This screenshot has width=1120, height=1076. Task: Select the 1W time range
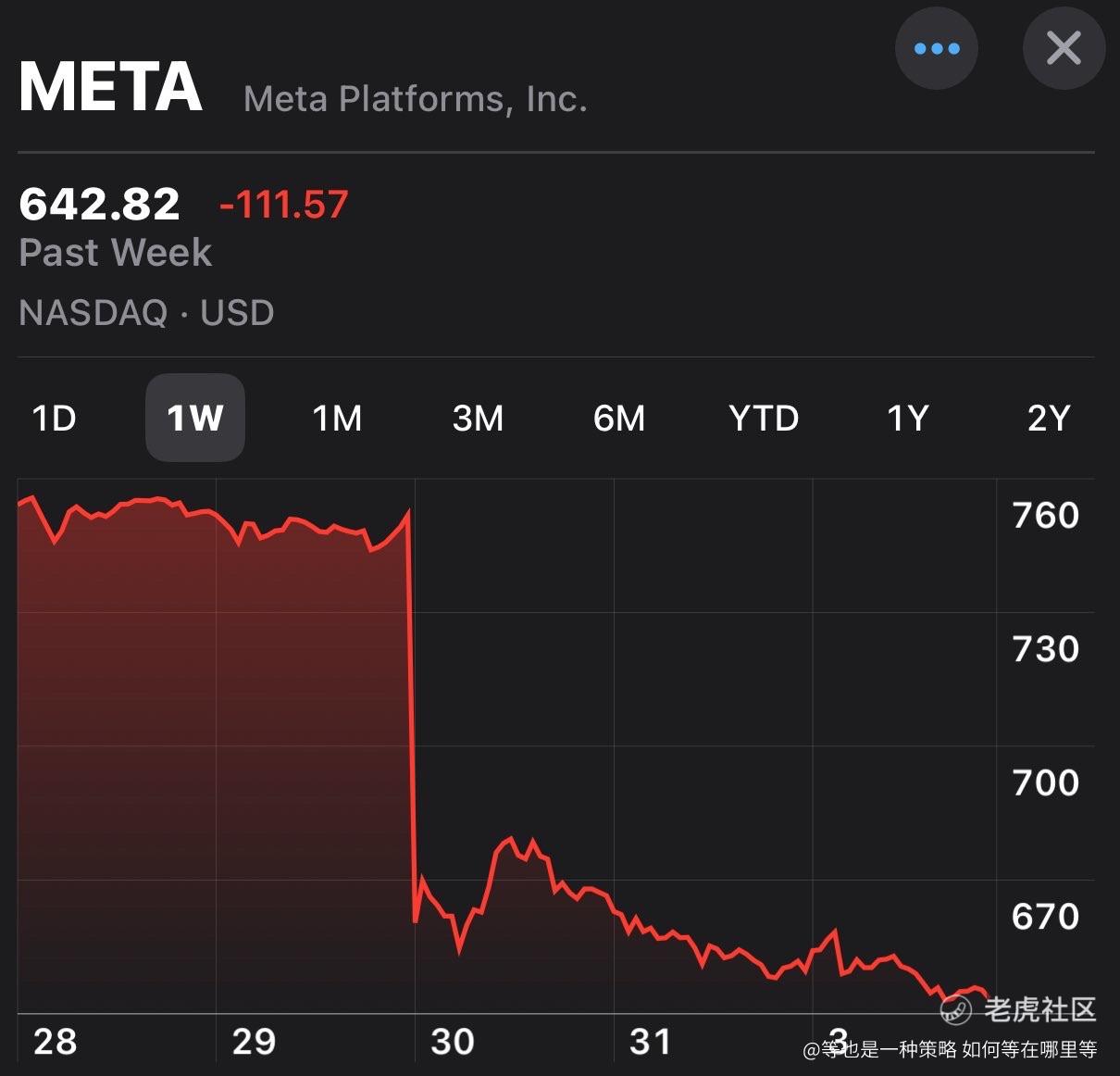(195, 419)
